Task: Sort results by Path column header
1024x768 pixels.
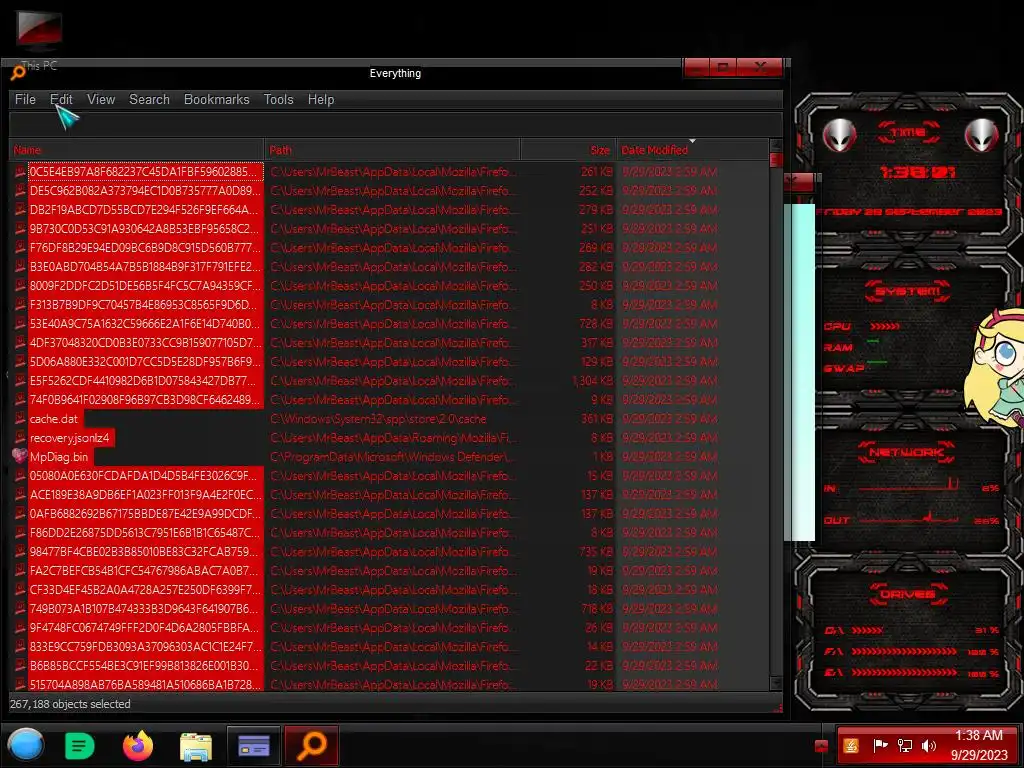Action: pyautogui.click(x=392, y=150)
